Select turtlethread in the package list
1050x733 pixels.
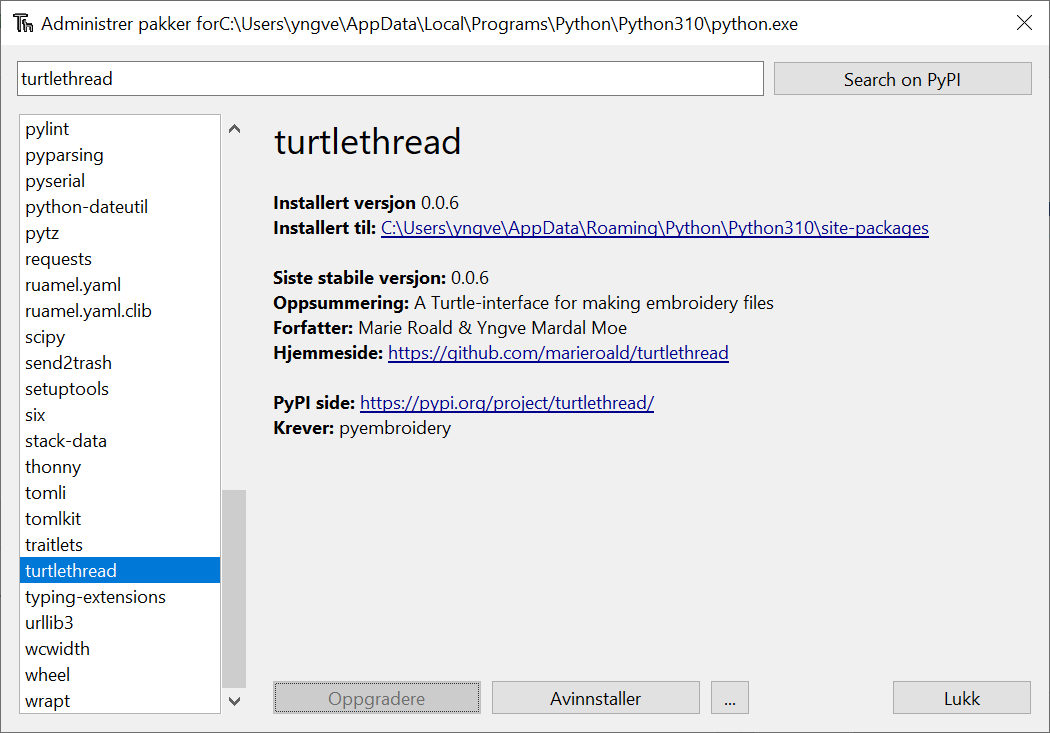(x=120, y=570)
